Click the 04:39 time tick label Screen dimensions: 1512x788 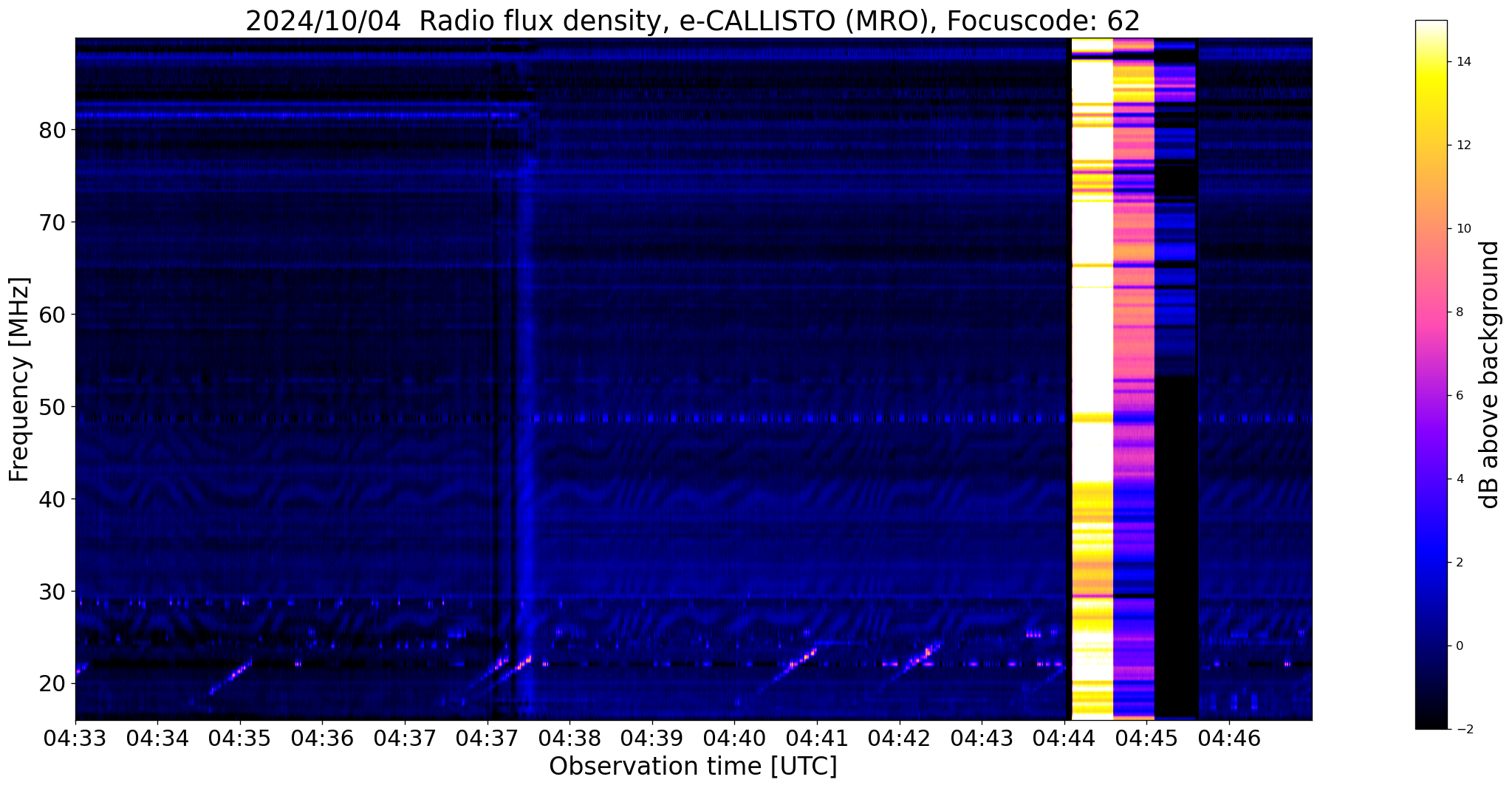click(652, 737)
